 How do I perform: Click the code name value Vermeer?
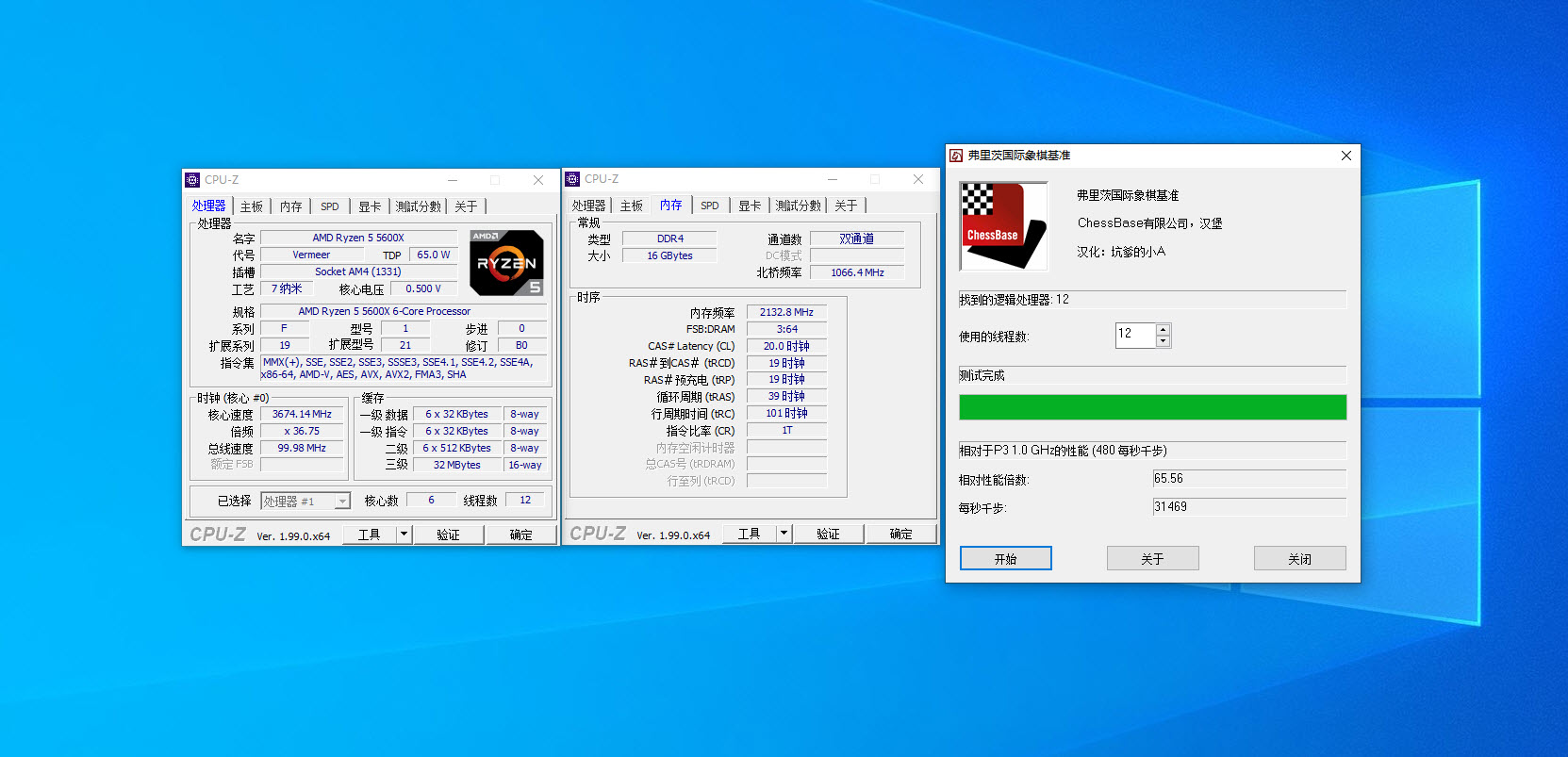[x=311, y=255]
